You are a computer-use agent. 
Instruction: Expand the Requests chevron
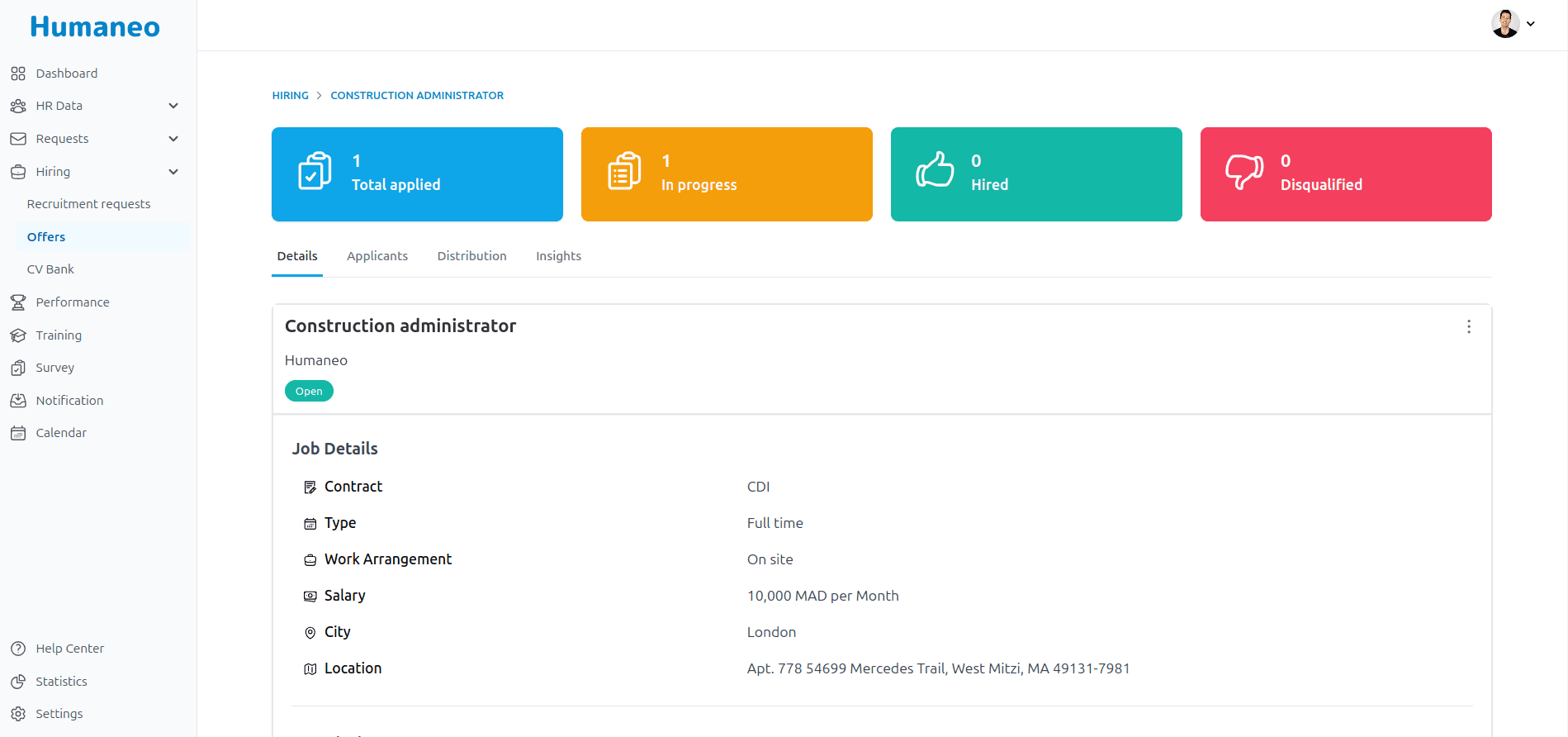[x=173, y=139]
